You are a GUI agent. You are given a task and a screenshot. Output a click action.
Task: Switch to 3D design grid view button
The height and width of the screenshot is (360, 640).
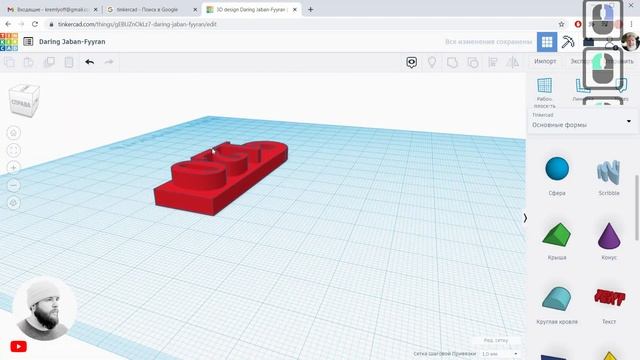547,42
